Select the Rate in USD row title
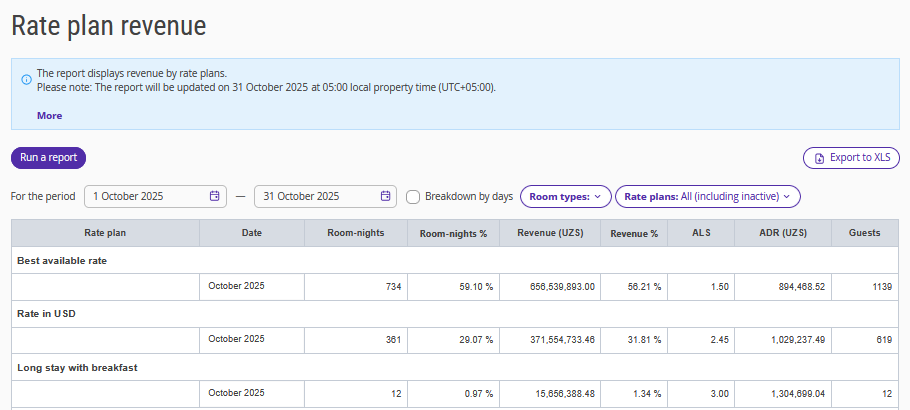 (x=46, y=314)
